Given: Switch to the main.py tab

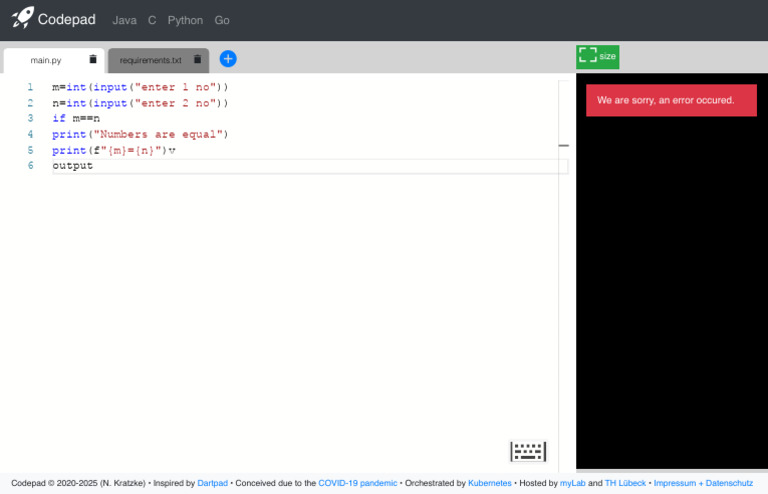Looking at the screenshot, I should click(46, 60).
